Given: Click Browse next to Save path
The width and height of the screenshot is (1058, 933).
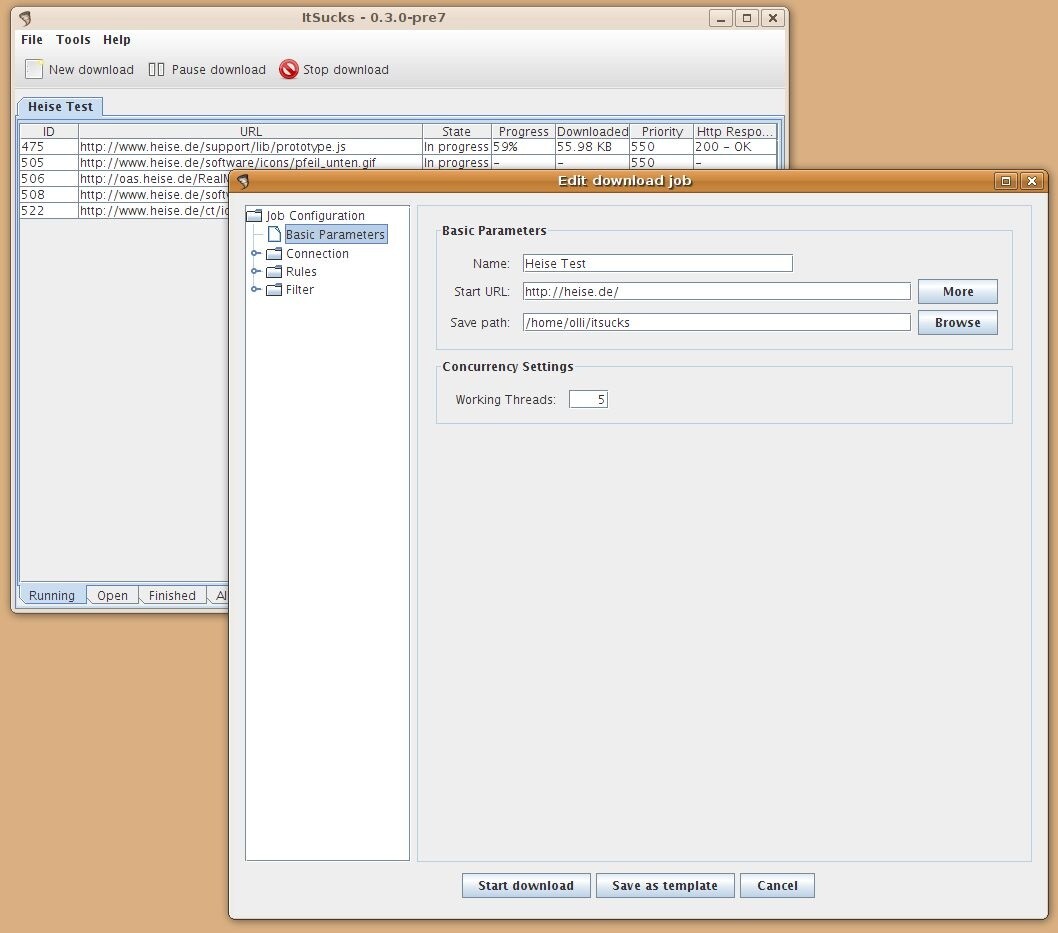Looking at the screenshot, I should pyautogui.click(x=957, y=323).
